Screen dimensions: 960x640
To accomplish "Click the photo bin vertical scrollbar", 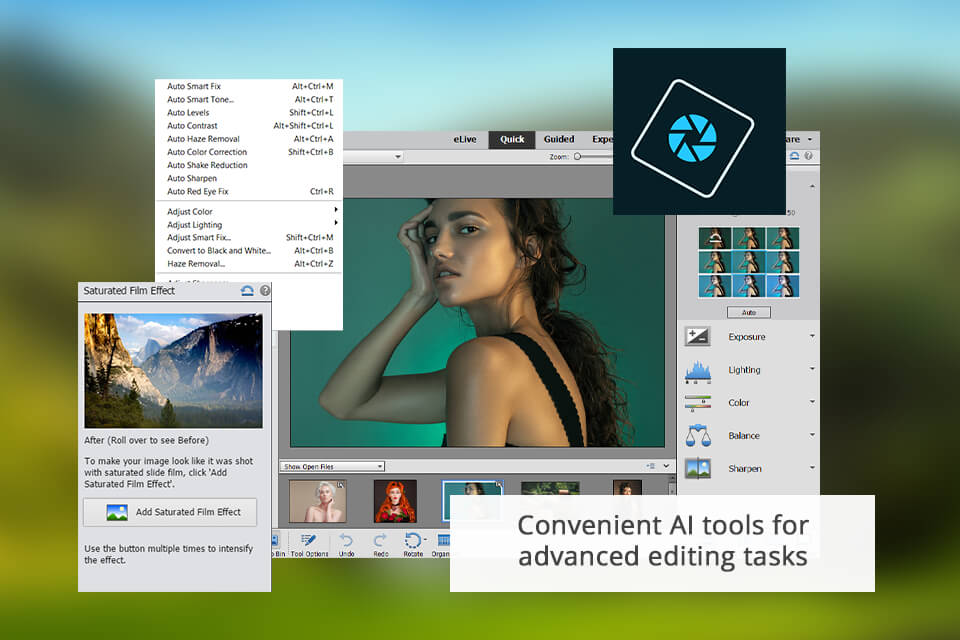I will click(672, 484).
